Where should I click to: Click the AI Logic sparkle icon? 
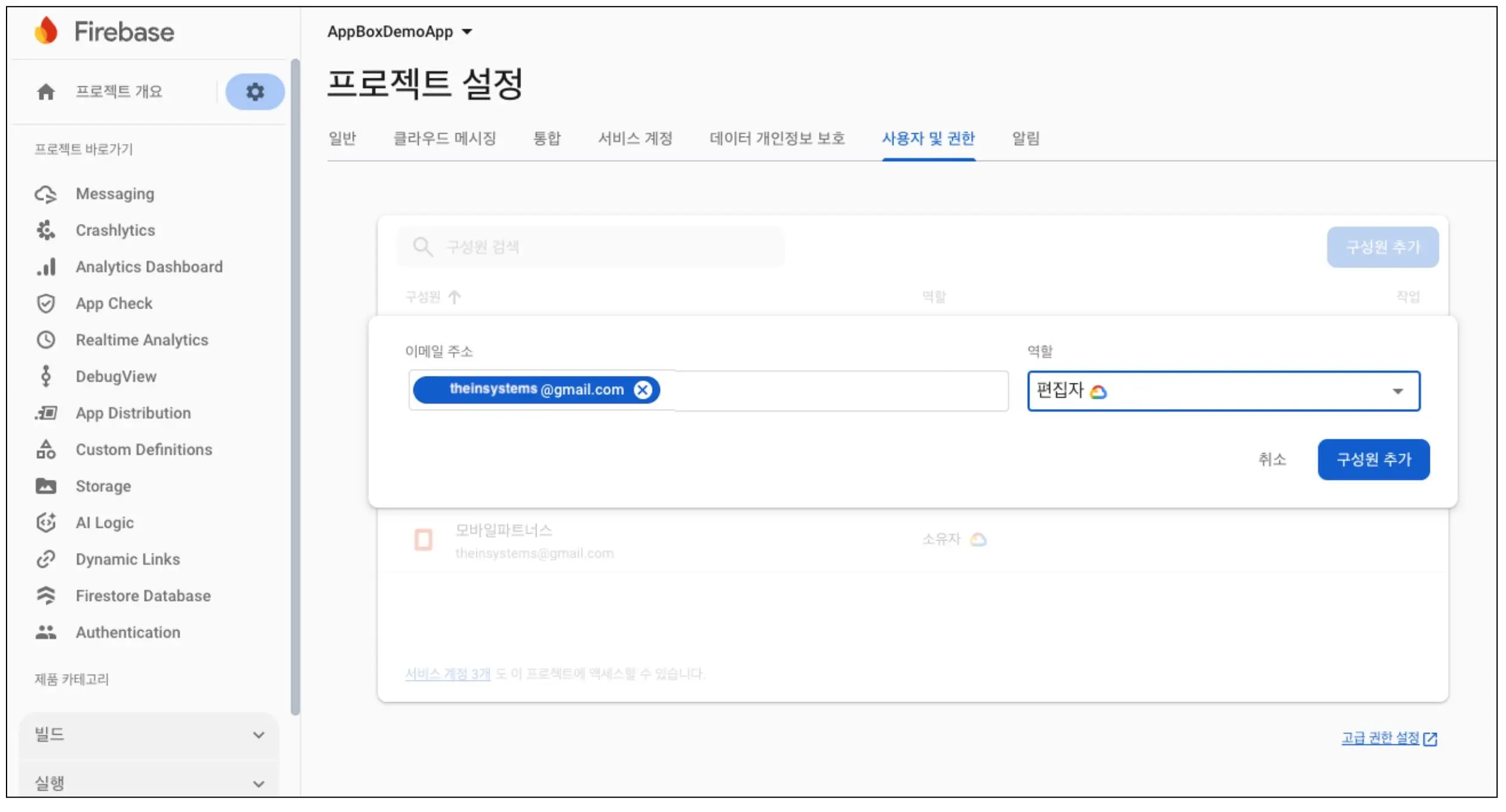[46, 523]
